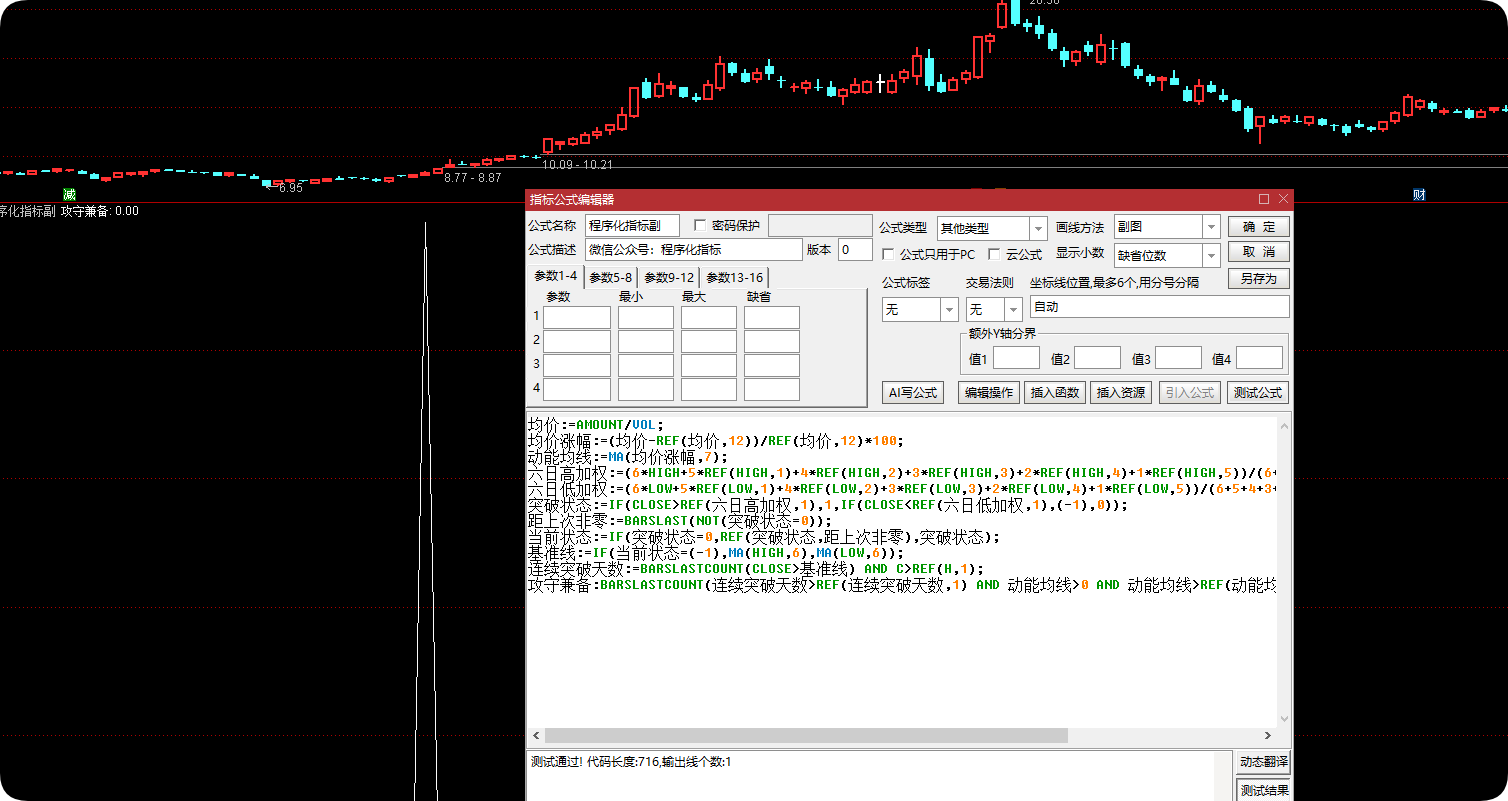Image resolution: width=1508 pixels, height=801 pixels.
Task: Click the blue 财 marker on the chart
Action: (1419, 194)
